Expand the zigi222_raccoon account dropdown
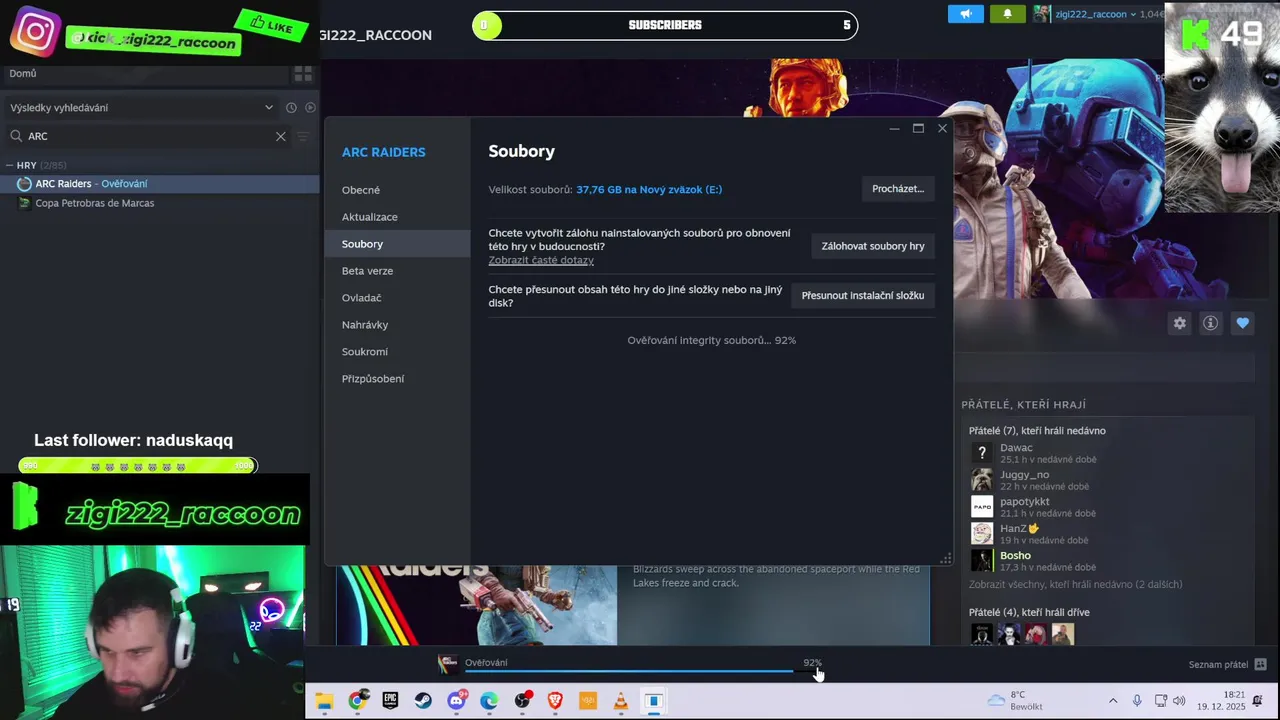Screen dimensions: 1280x720 (x=1132, y=14)
